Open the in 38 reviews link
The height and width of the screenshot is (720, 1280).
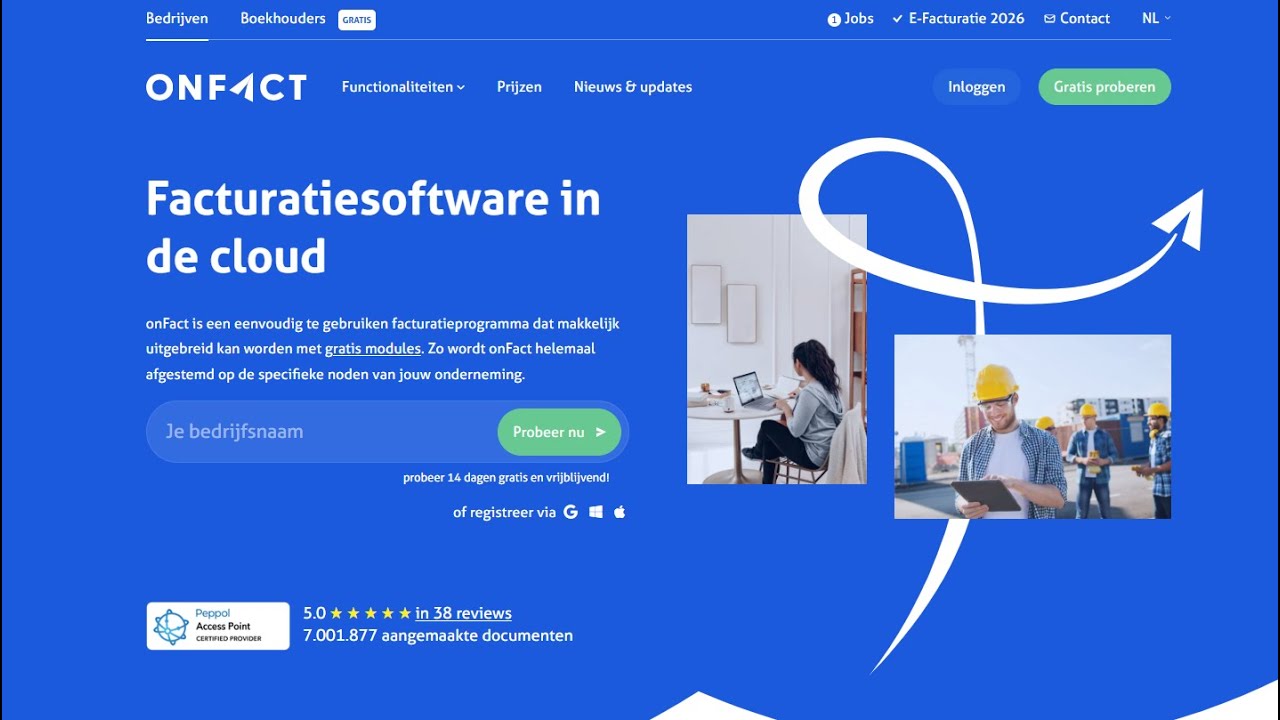tap(463, 613)
